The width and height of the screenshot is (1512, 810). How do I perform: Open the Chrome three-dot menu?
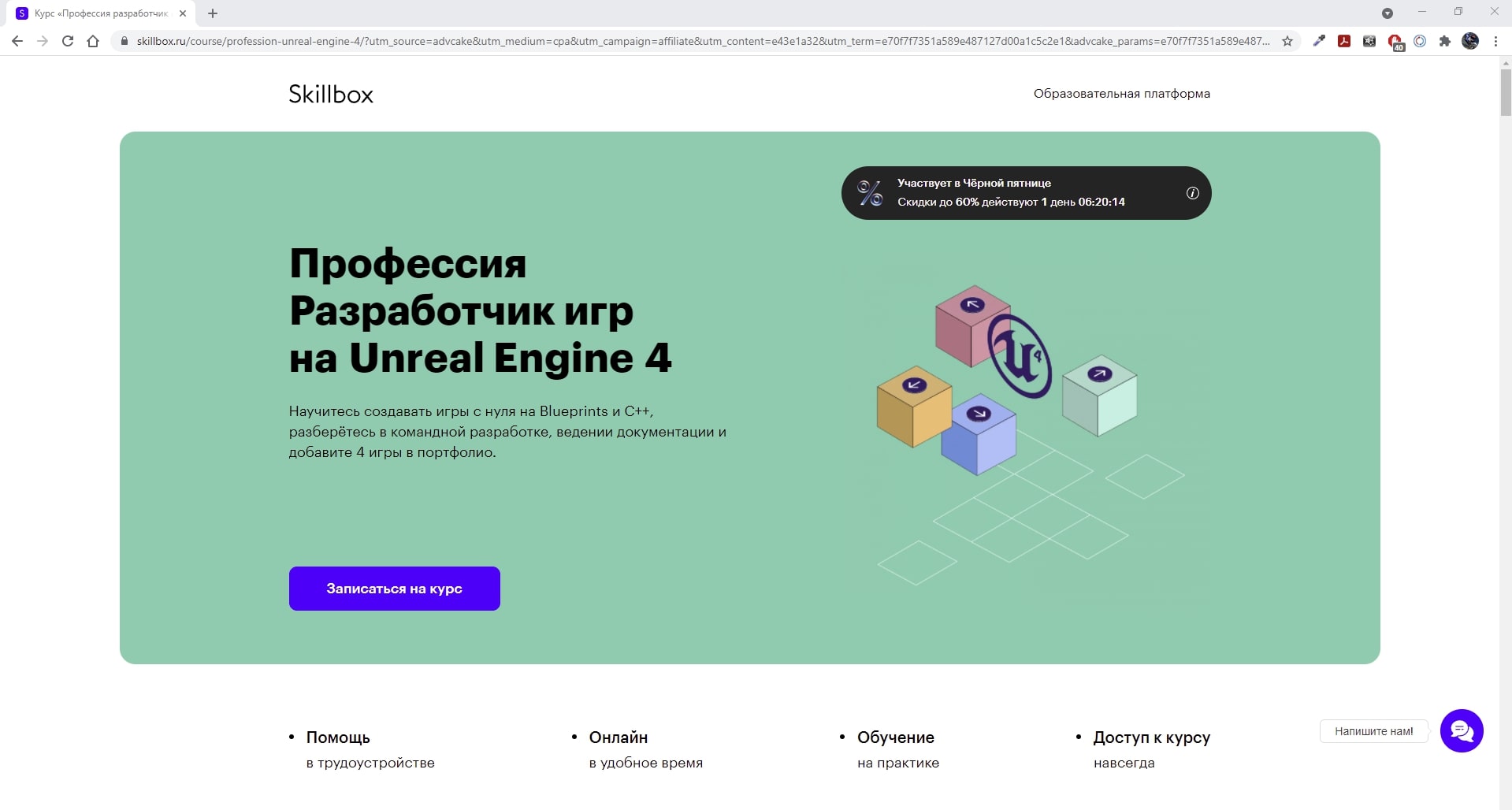pyautogui.click(x=1495, y=41)
